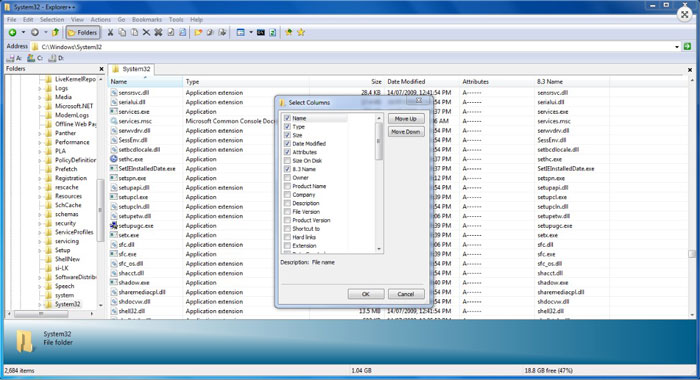Click the blue document icon after Properties
This screenshot has width=700, height=380.
point(183,32)
